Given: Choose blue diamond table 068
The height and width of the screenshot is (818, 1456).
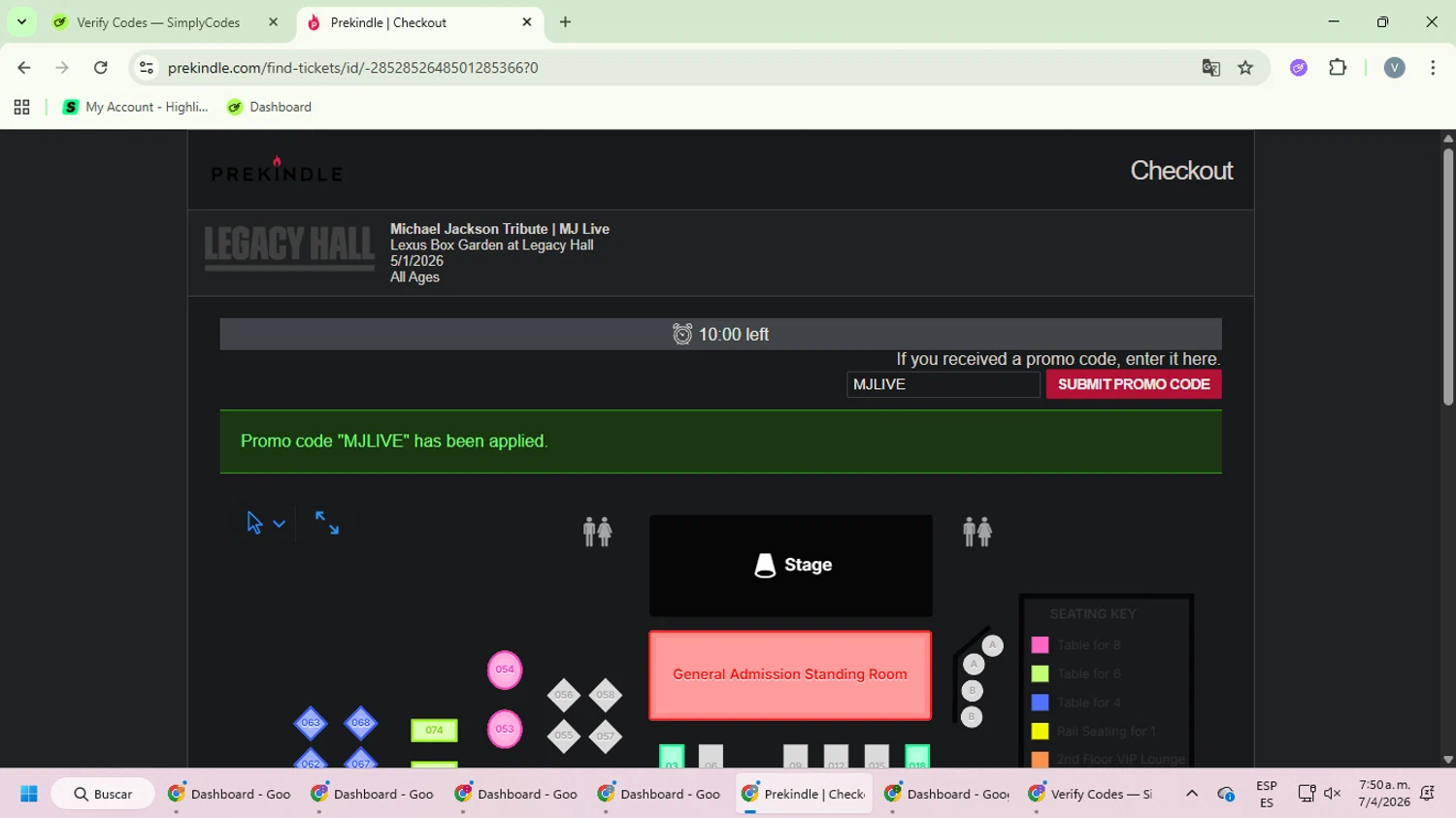Looking at the screenshot, I should (x=360, y=723).
